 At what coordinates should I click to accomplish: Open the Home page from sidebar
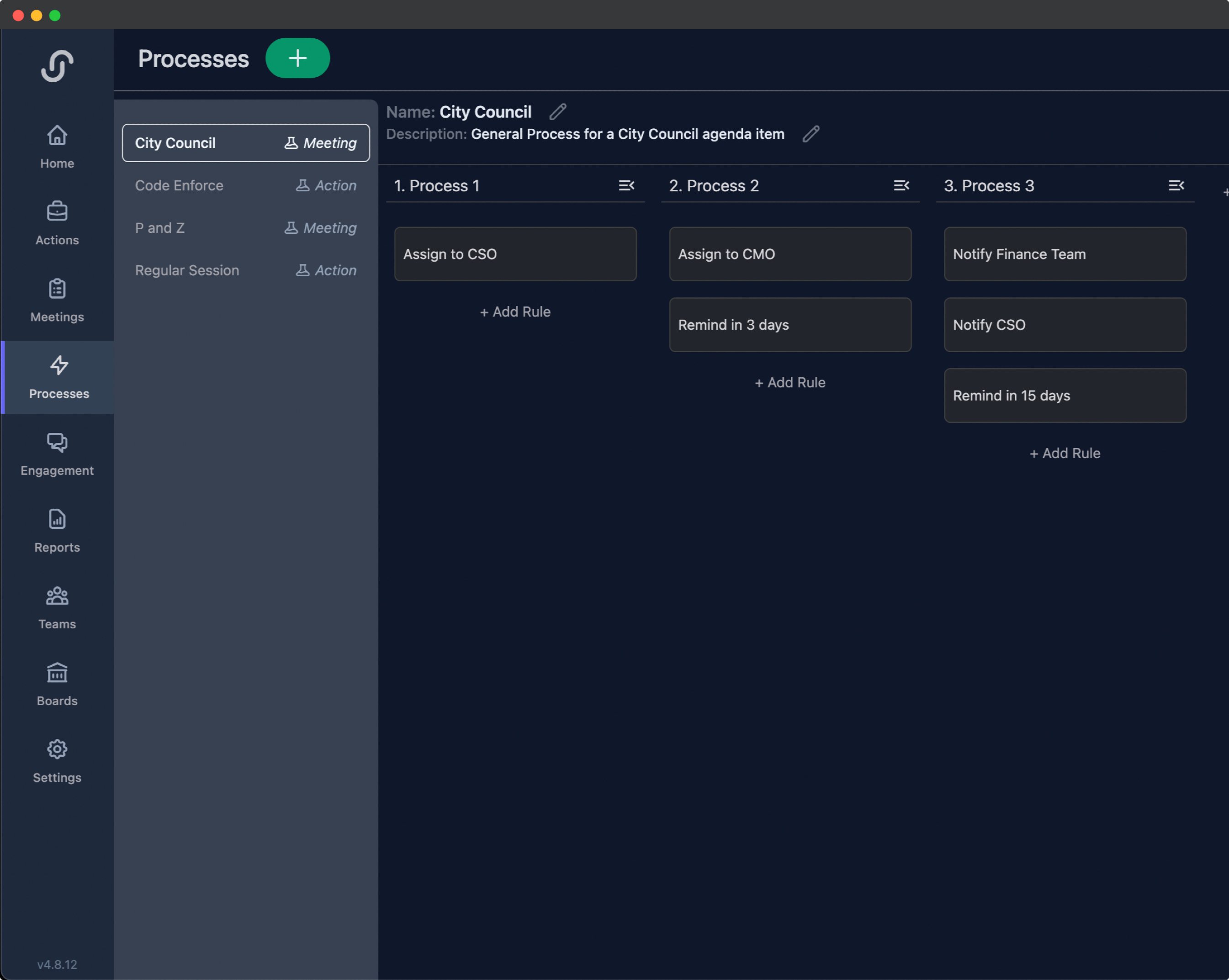tap(57, 147)
